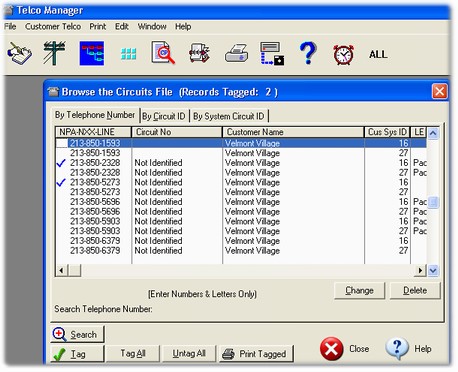Switch to By Circuit ID tab

tap(164, 116)
